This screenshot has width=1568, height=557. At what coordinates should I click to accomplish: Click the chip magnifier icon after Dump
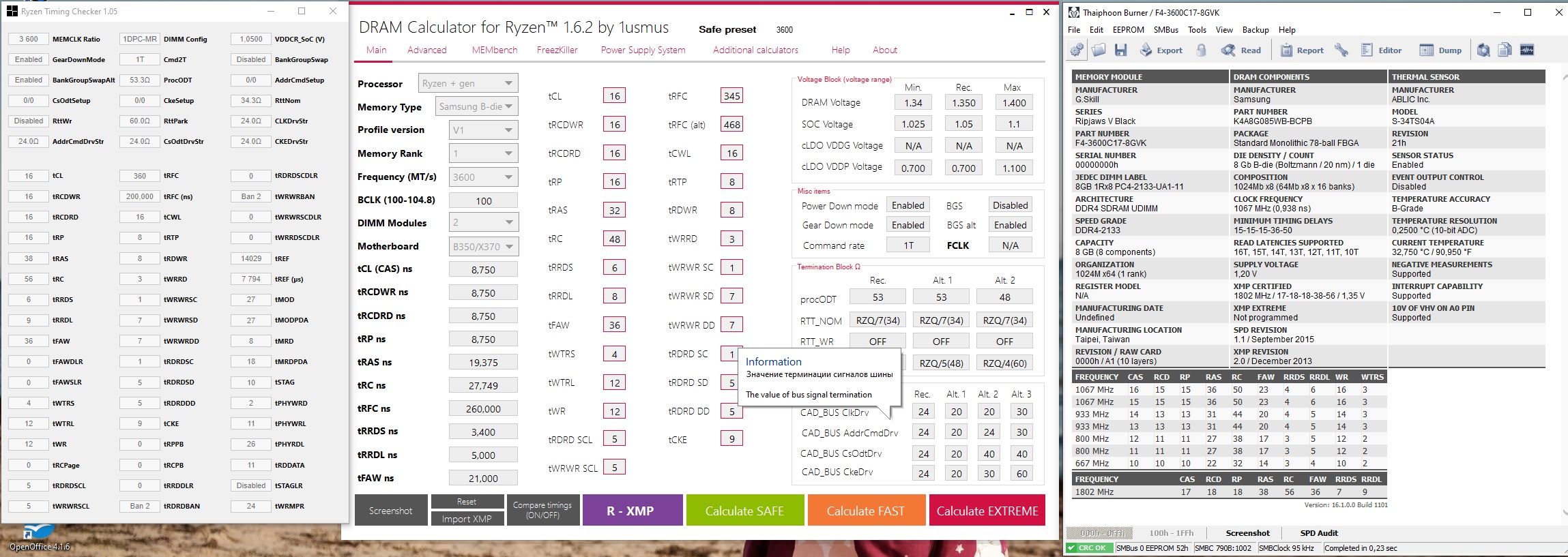coord(1483,50)
